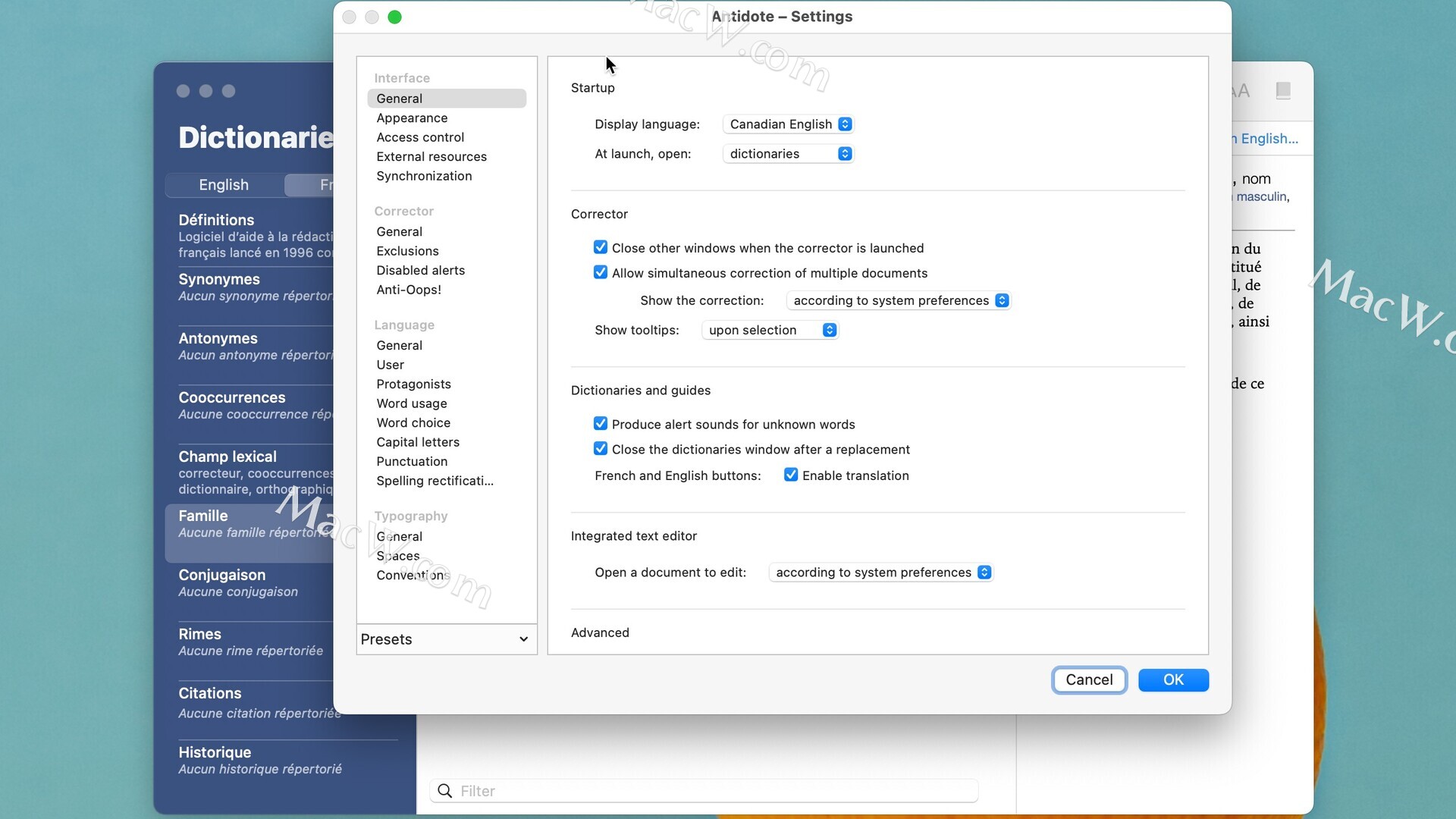This screenshot has height=819, width=1456.
Task: Open Spaces typography settings
Action: (397, 556)
